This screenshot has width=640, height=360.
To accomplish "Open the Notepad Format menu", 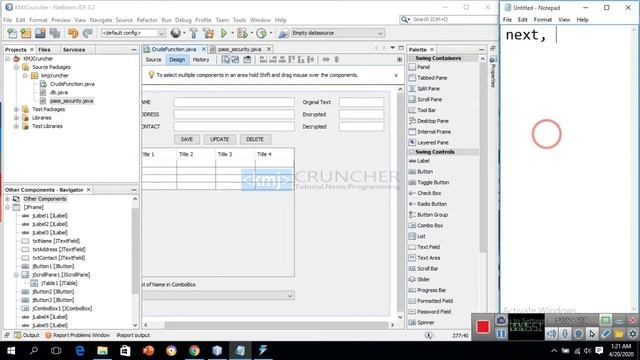I will point(542,20).
